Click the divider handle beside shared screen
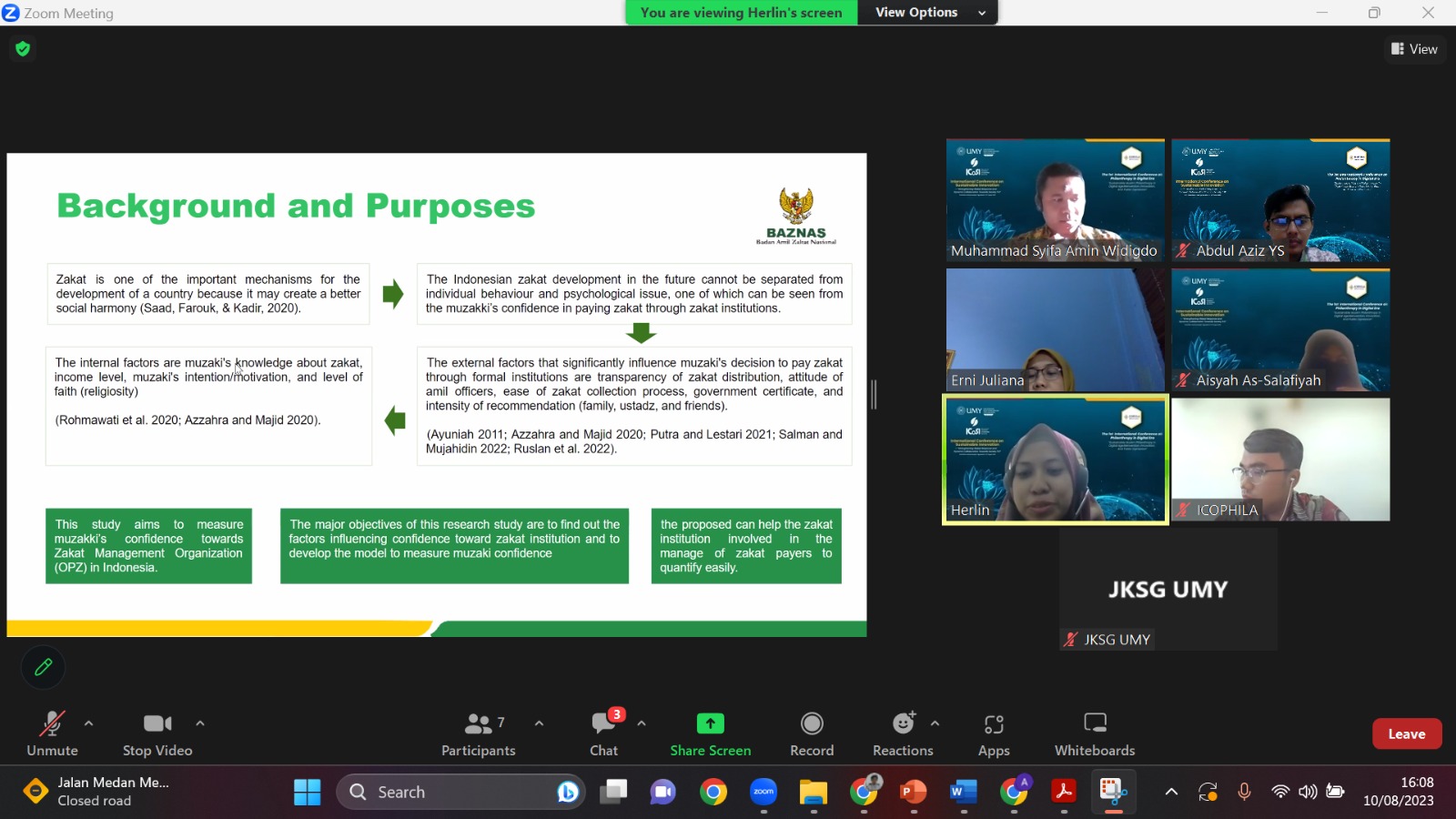1456x819 pixels. click(x=874, y=394)
